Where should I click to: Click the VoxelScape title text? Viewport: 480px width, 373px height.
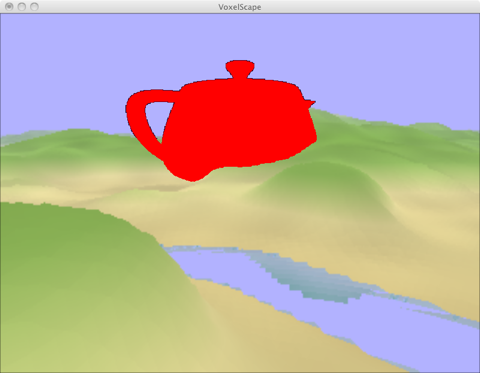pos(240,7)
